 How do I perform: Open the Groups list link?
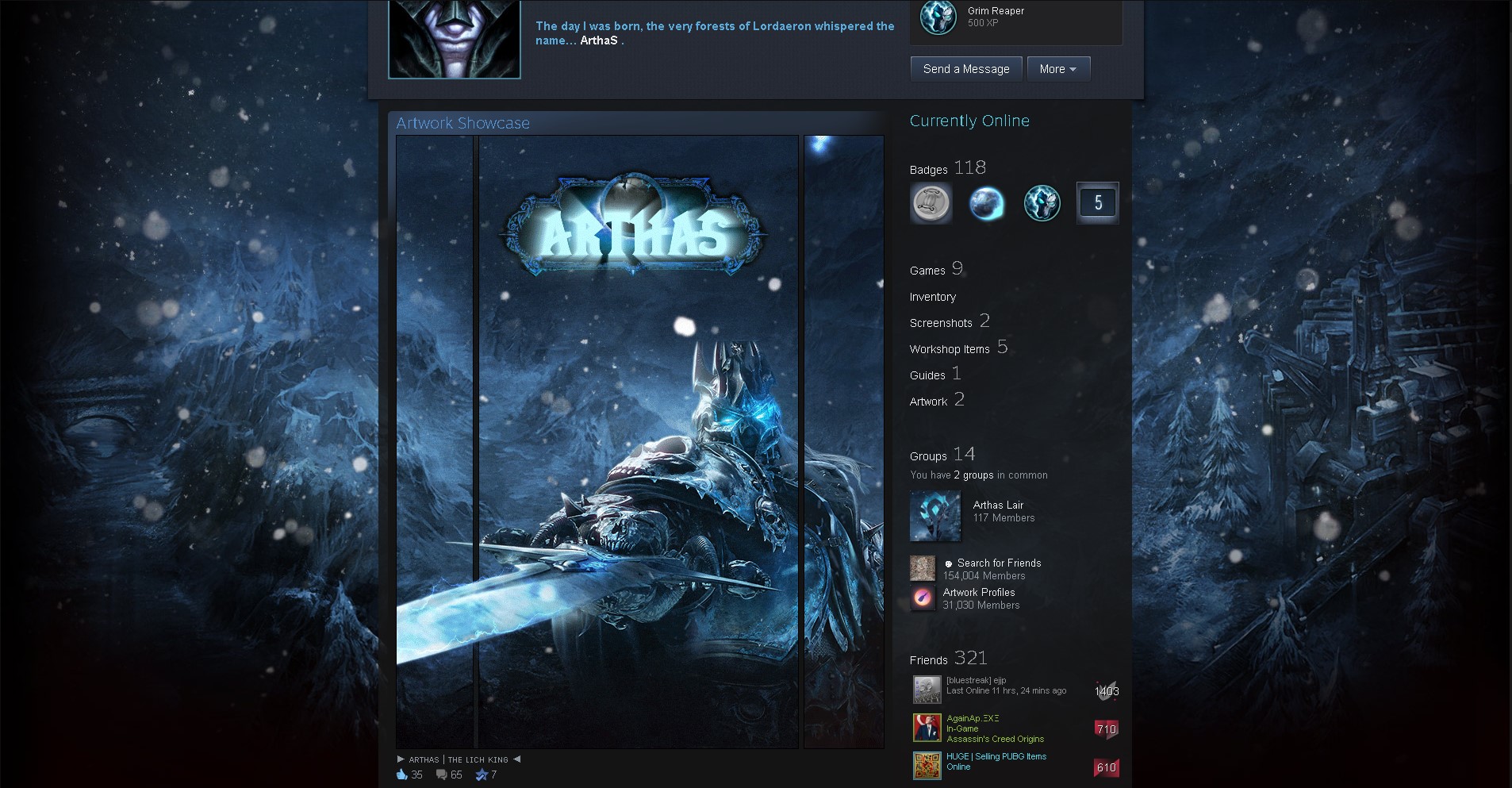(928, 456)
